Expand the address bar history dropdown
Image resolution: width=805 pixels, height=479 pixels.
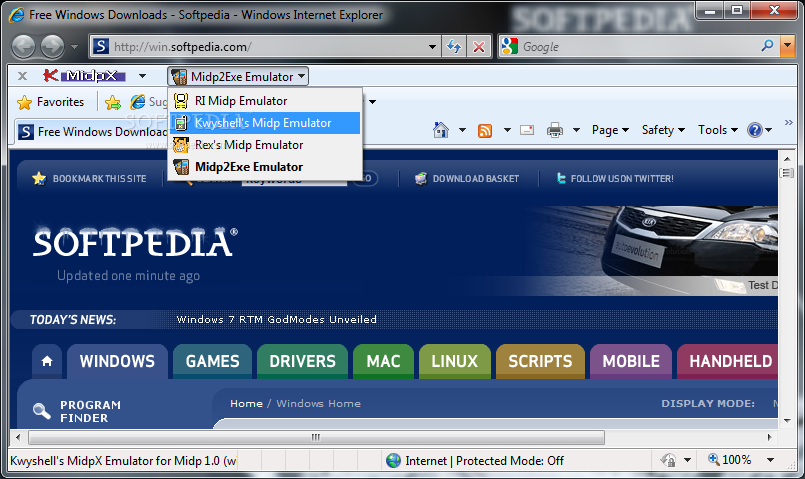433,47
